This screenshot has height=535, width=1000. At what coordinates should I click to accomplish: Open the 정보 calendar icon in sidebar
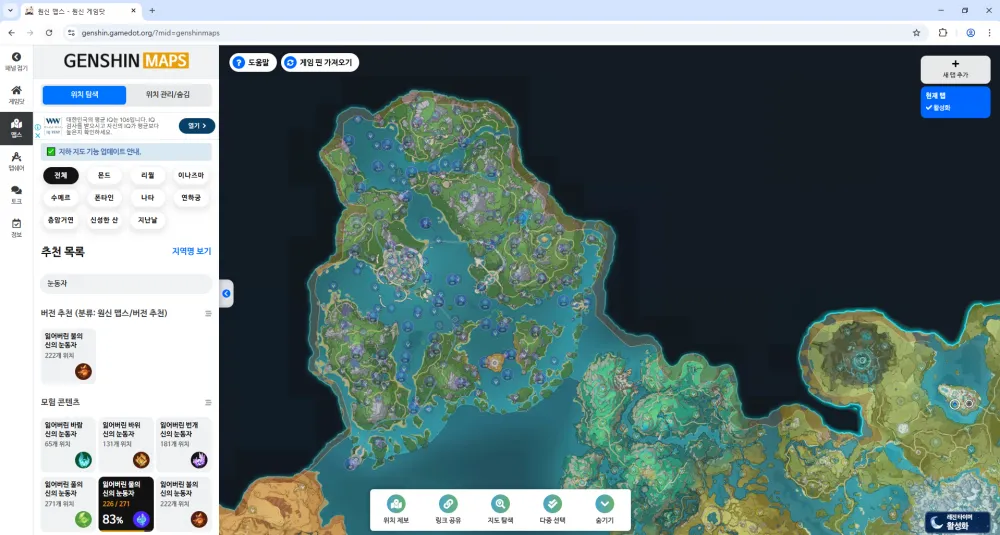[16, 224]
